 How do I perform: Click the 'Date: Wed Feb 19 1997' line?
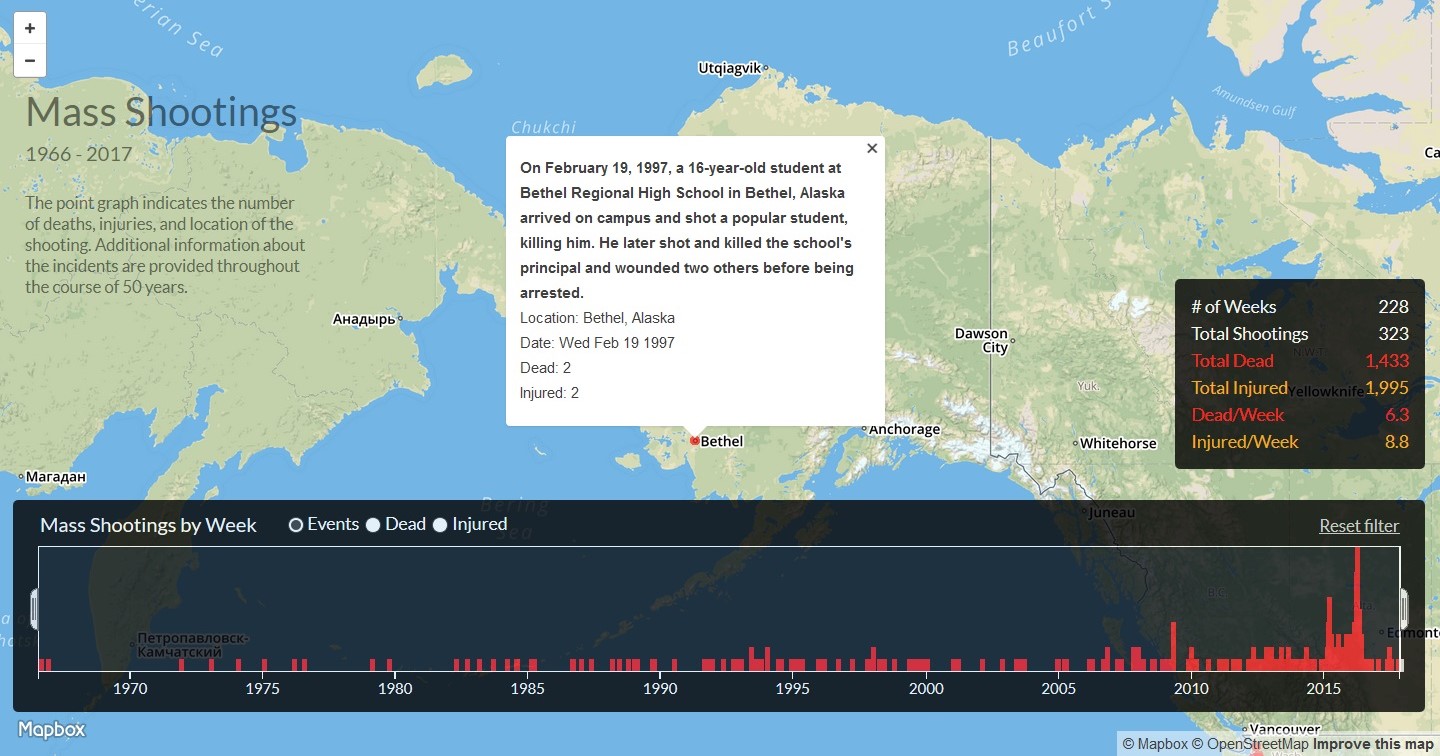(x=597, y=343)
